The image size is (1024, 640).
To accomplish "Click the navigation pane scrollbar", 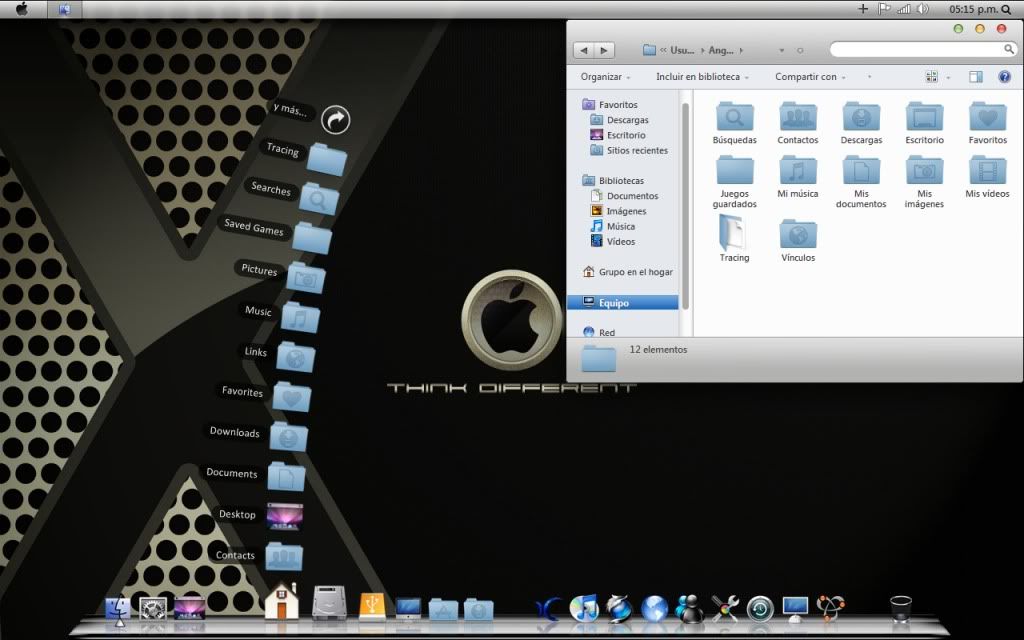I will click(x=686, y=206).
